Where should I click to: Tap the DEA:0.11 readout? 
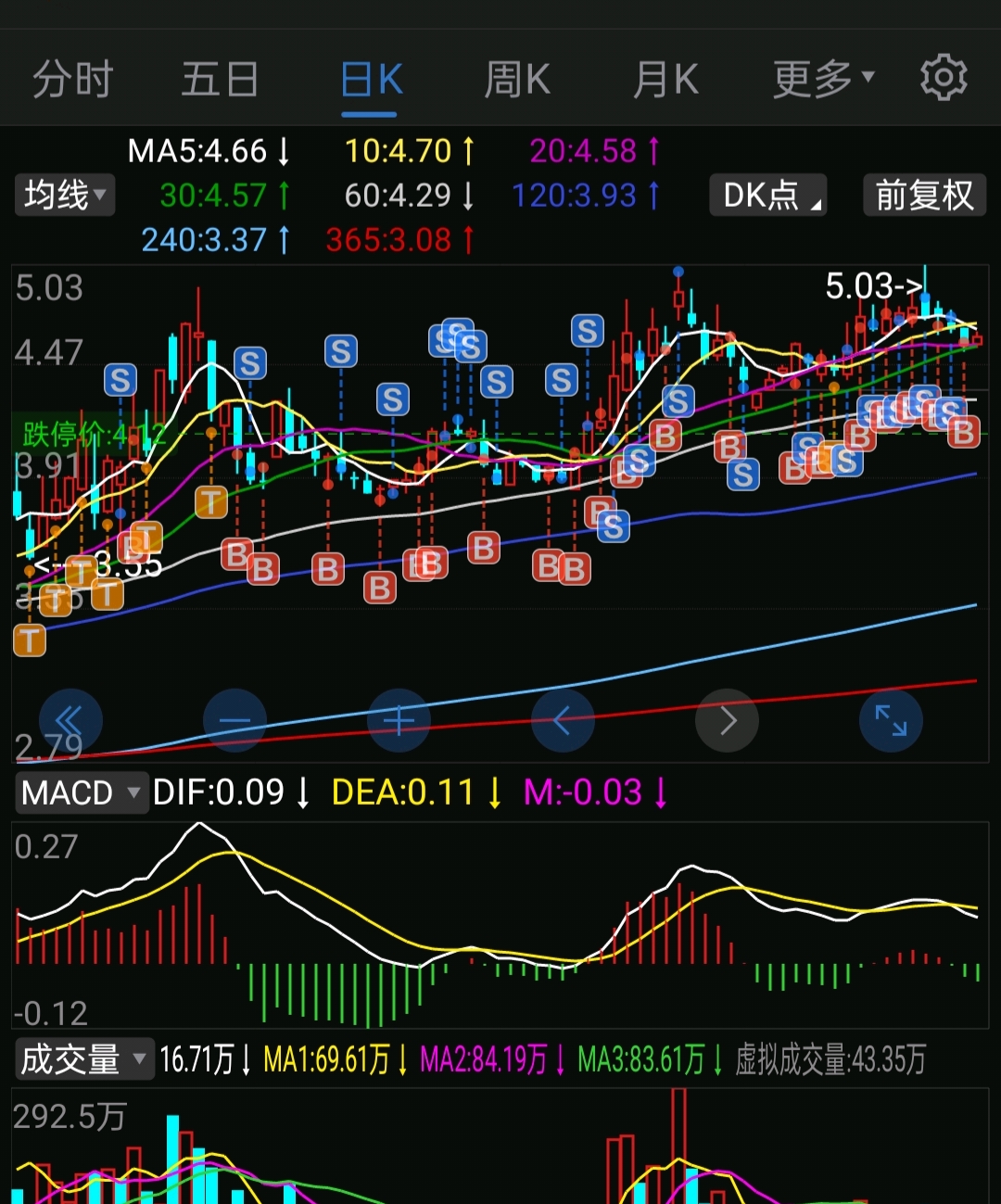(x=417, y=792)
